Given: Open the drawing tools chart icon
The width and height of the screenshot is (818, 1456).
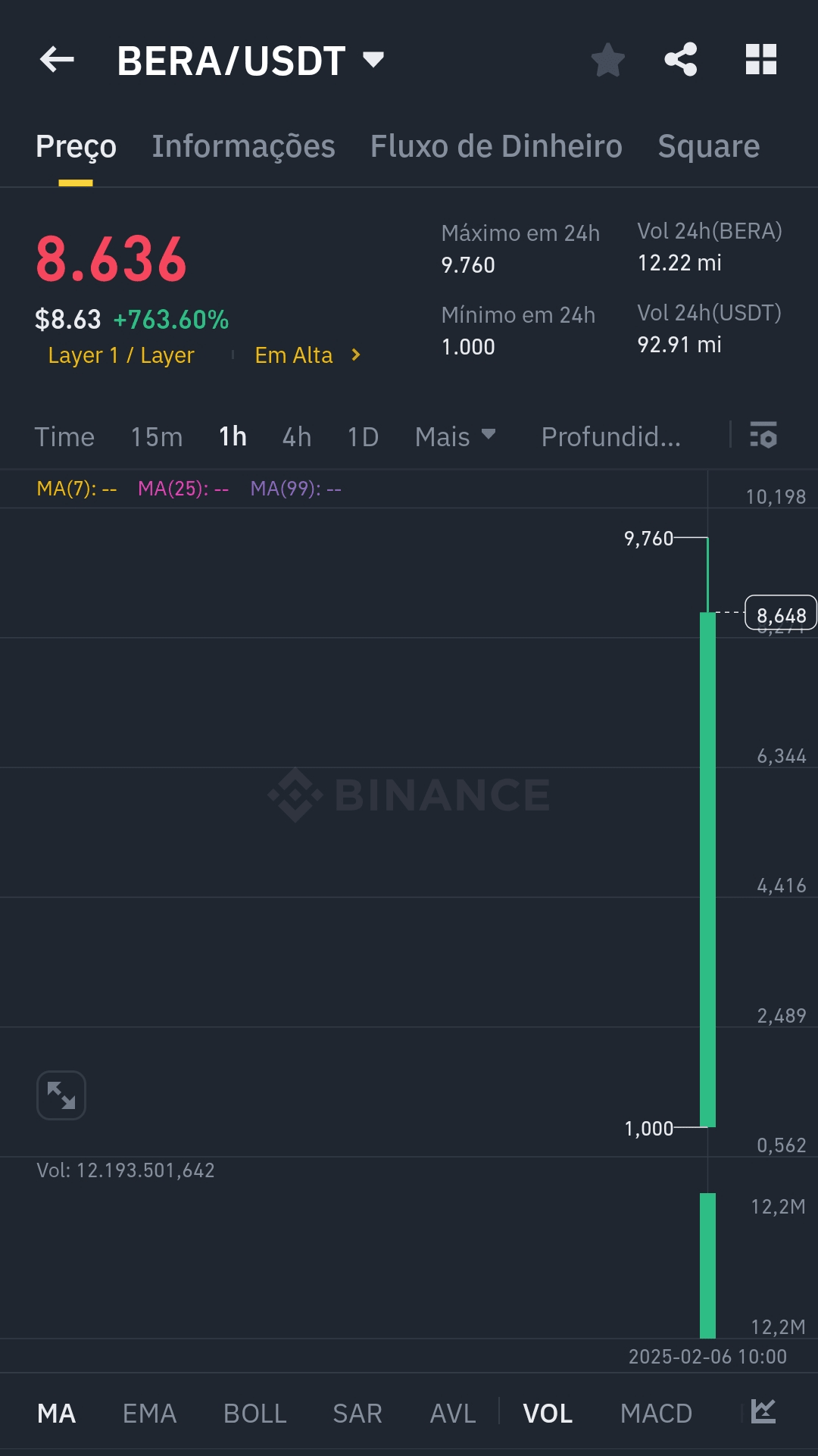Looking at the screenshot, I should (x=763, y=1412).
